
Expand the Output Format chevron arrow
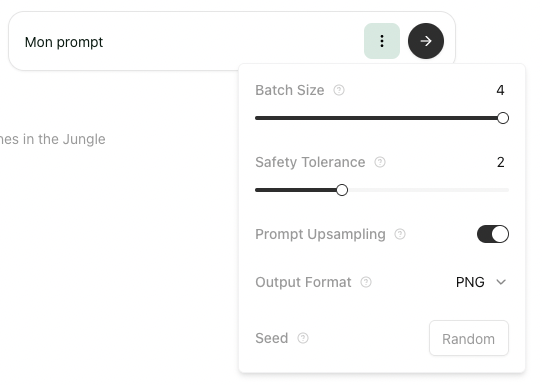pyautogui.click(x=501, y=282)
